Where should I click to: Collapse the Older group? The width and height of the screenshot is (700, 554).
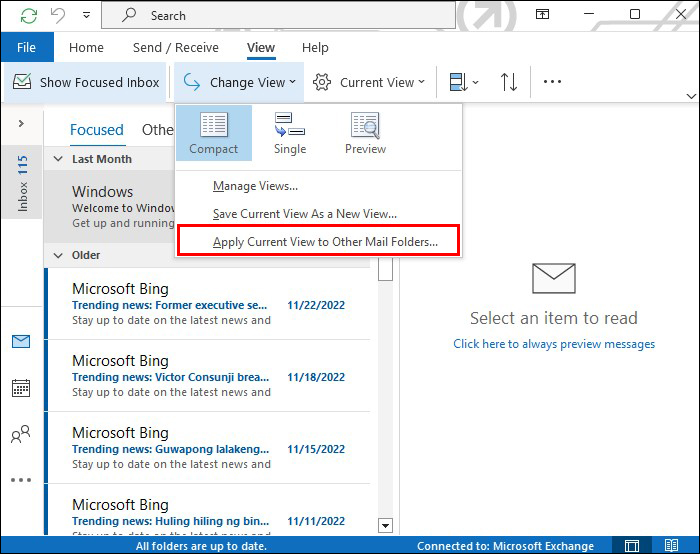click(58, 255)
